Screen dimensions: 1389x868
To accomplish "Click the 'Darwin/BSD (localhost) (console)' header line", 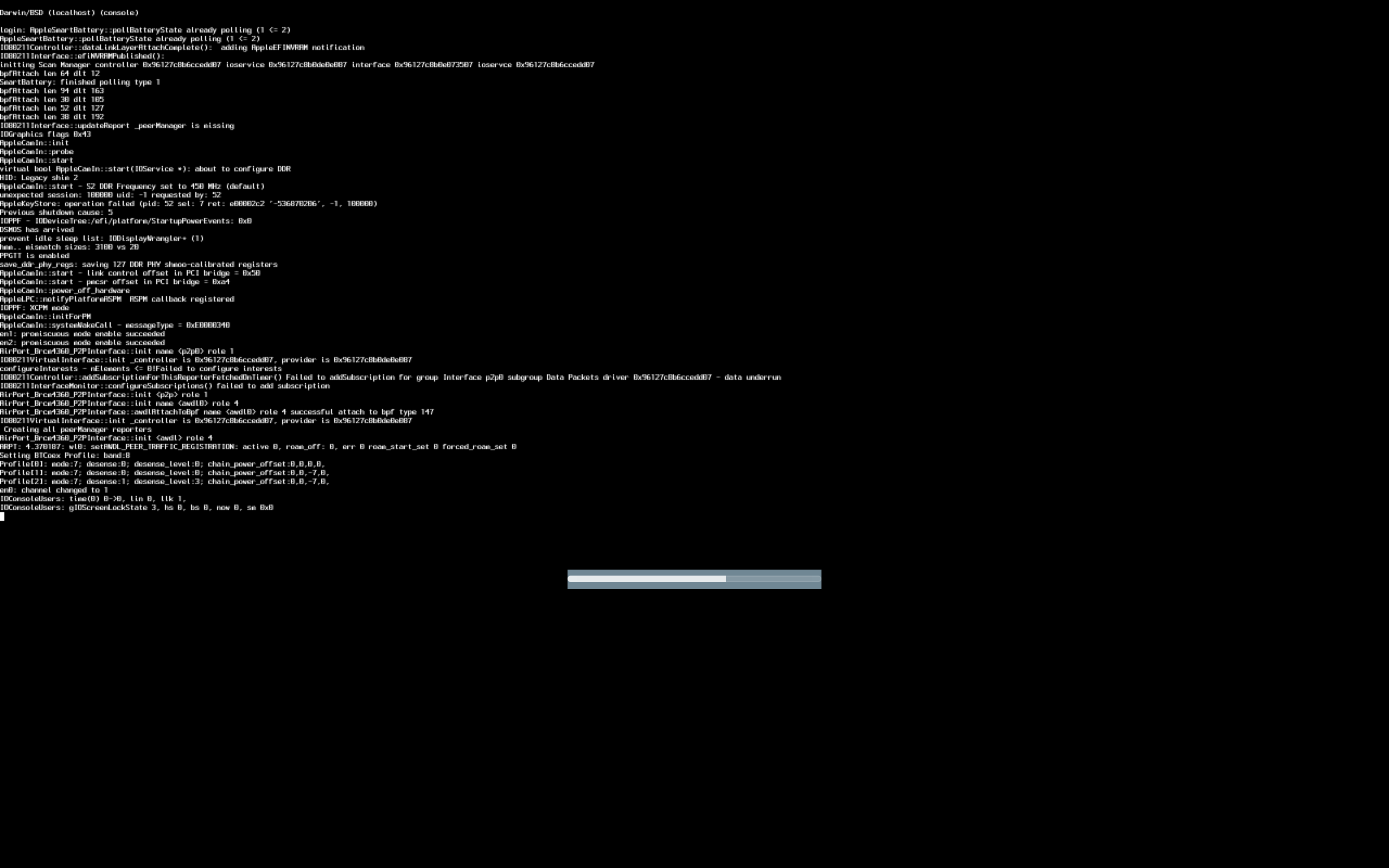I will [69, 12].
